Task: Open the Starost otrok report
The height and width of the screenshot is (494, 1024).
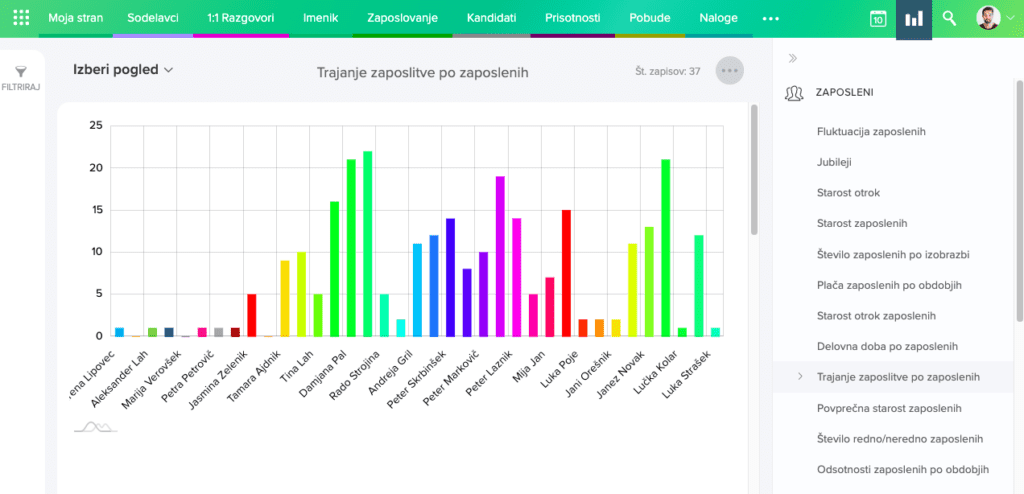Action: (848, 192)
